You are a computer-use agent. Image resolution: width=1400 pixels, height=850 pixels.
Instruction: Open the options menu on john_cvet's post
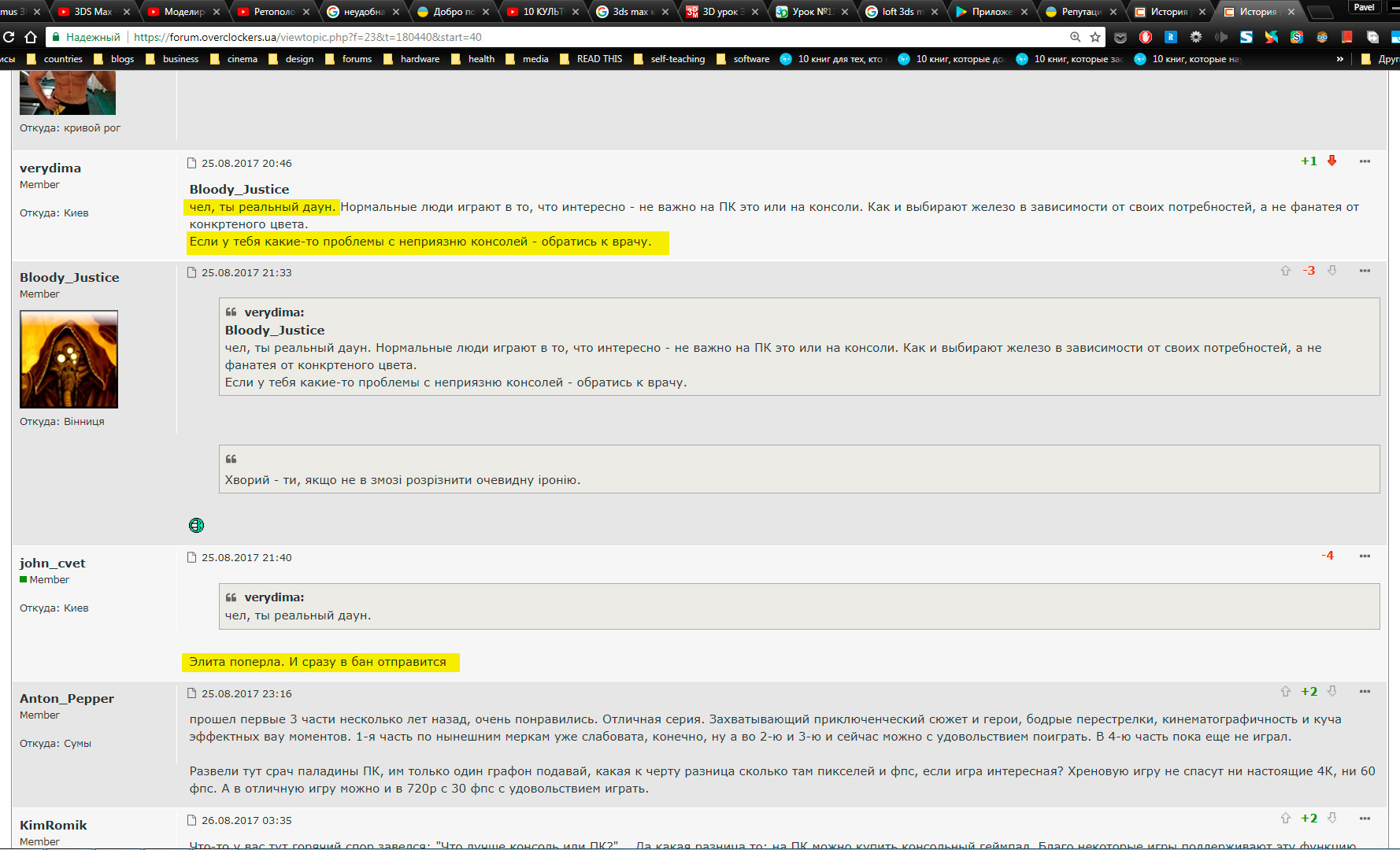click(x=1365, y=556)
